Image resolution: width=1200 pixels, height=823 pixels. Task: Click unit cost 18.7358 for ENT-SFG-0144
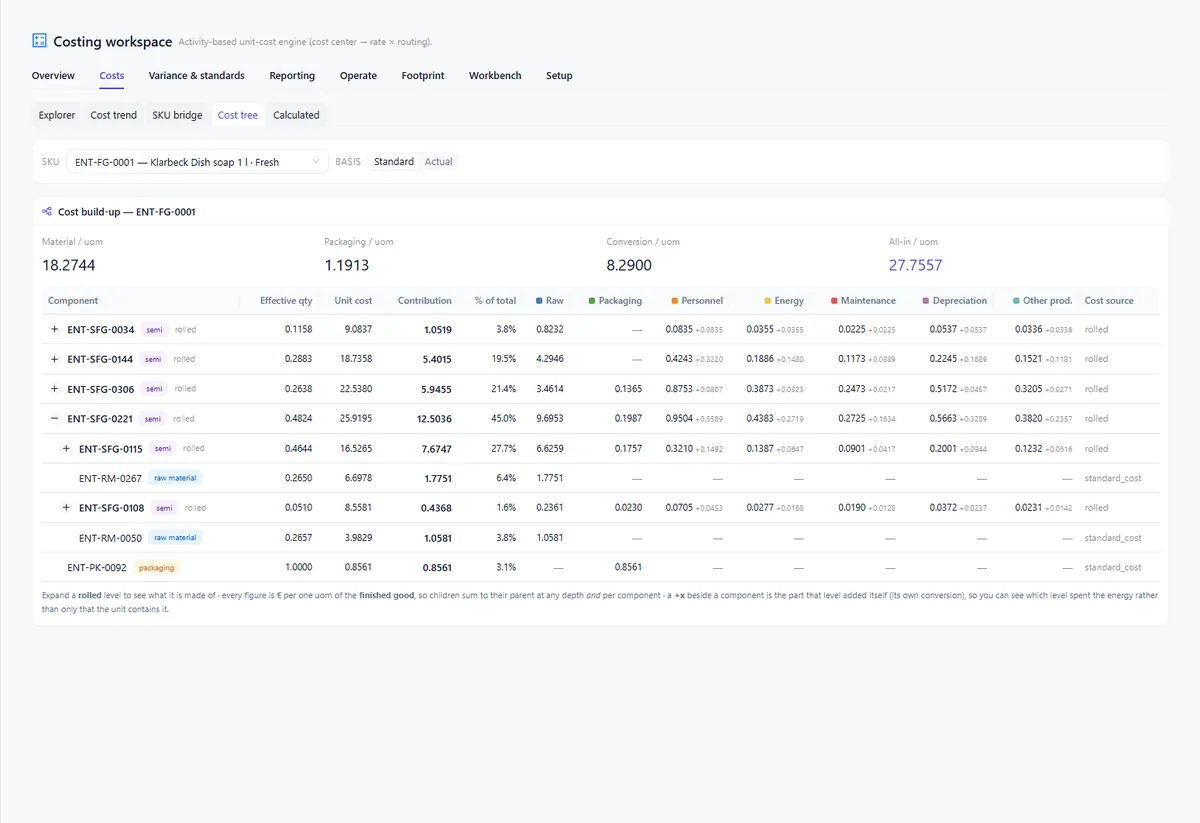(355, 359)
